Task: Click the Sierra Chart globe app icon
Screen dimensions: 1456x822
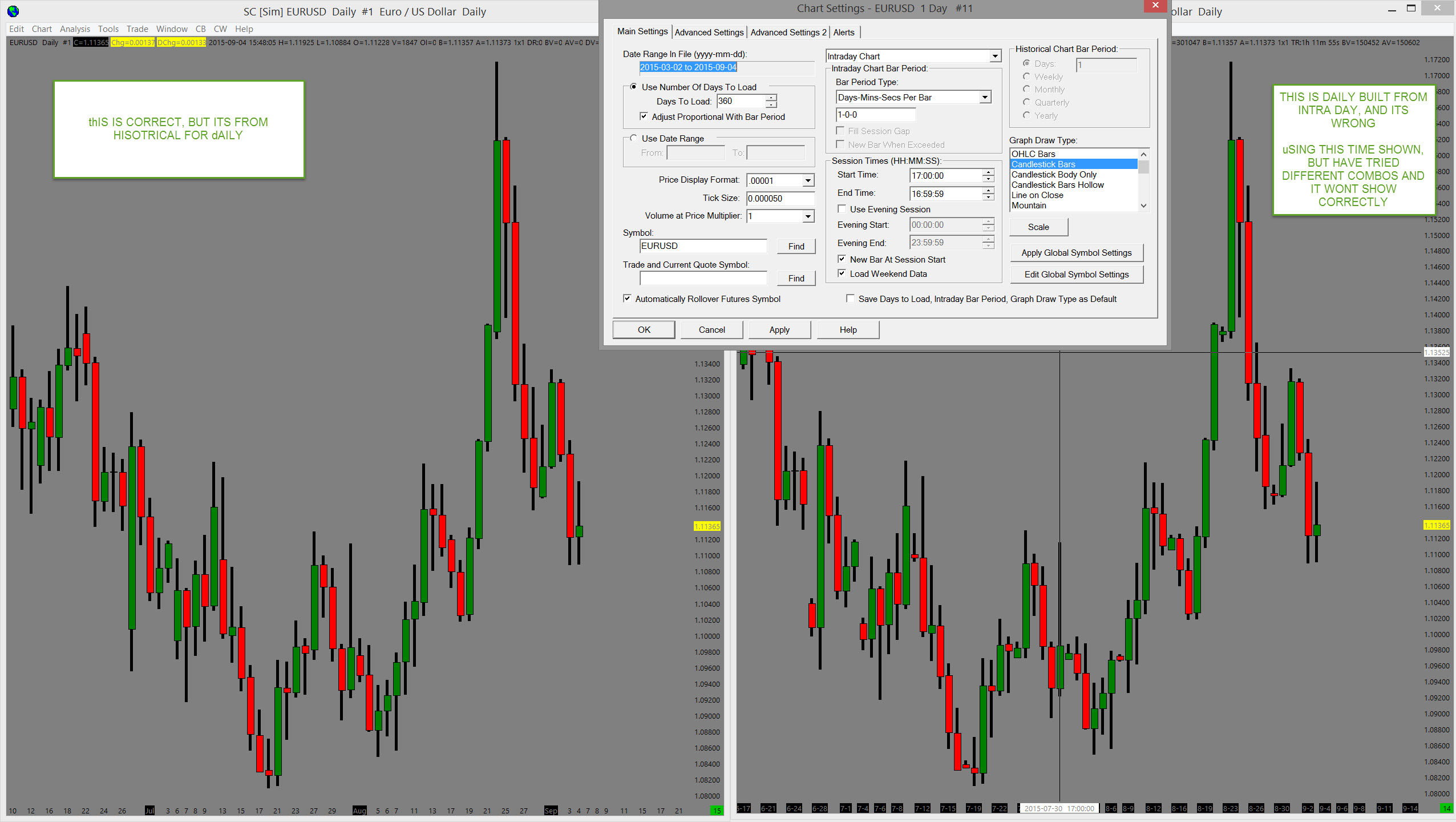Action: [x=13, y=11]
